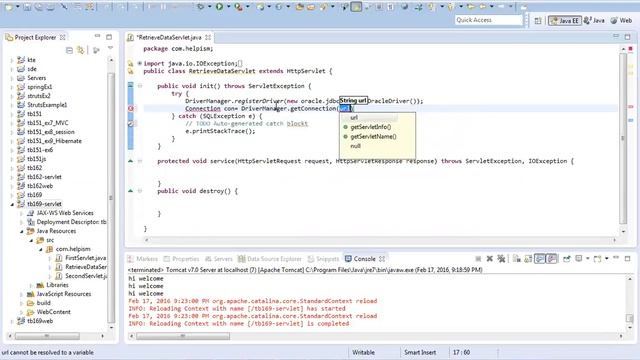Click the editor vertical scrollbar
The height and width of the screenshot is (360, 640).
click(623, 138)
